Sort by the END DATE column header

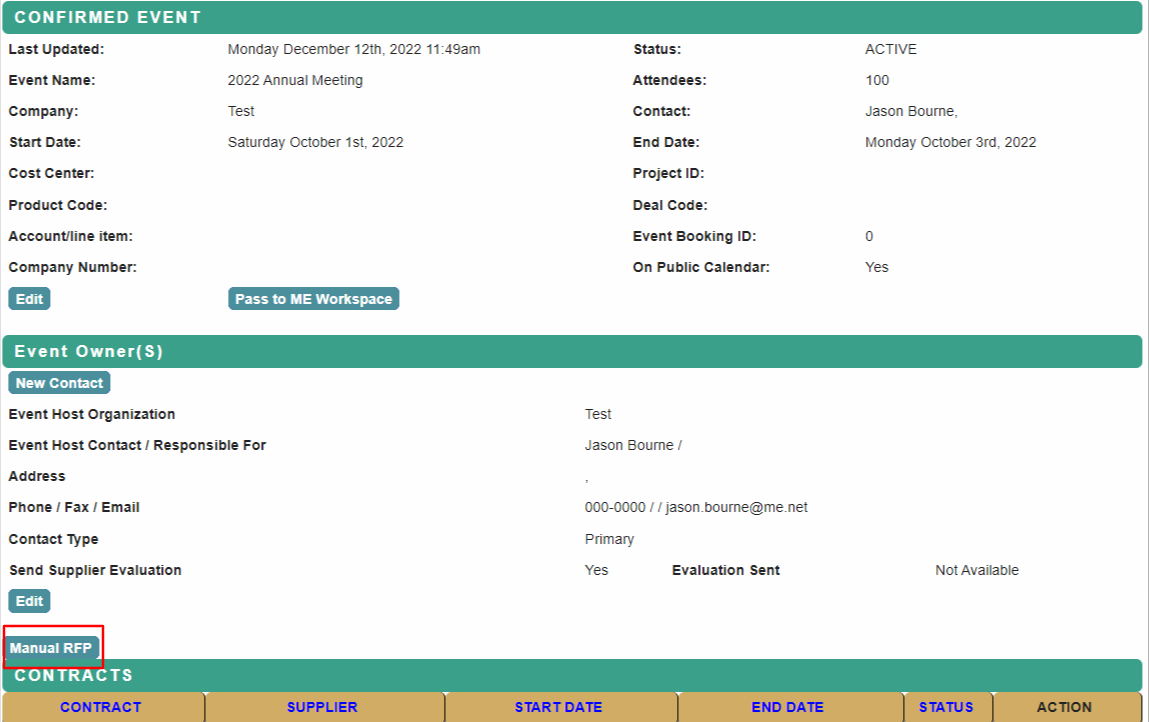coord(787,707)
